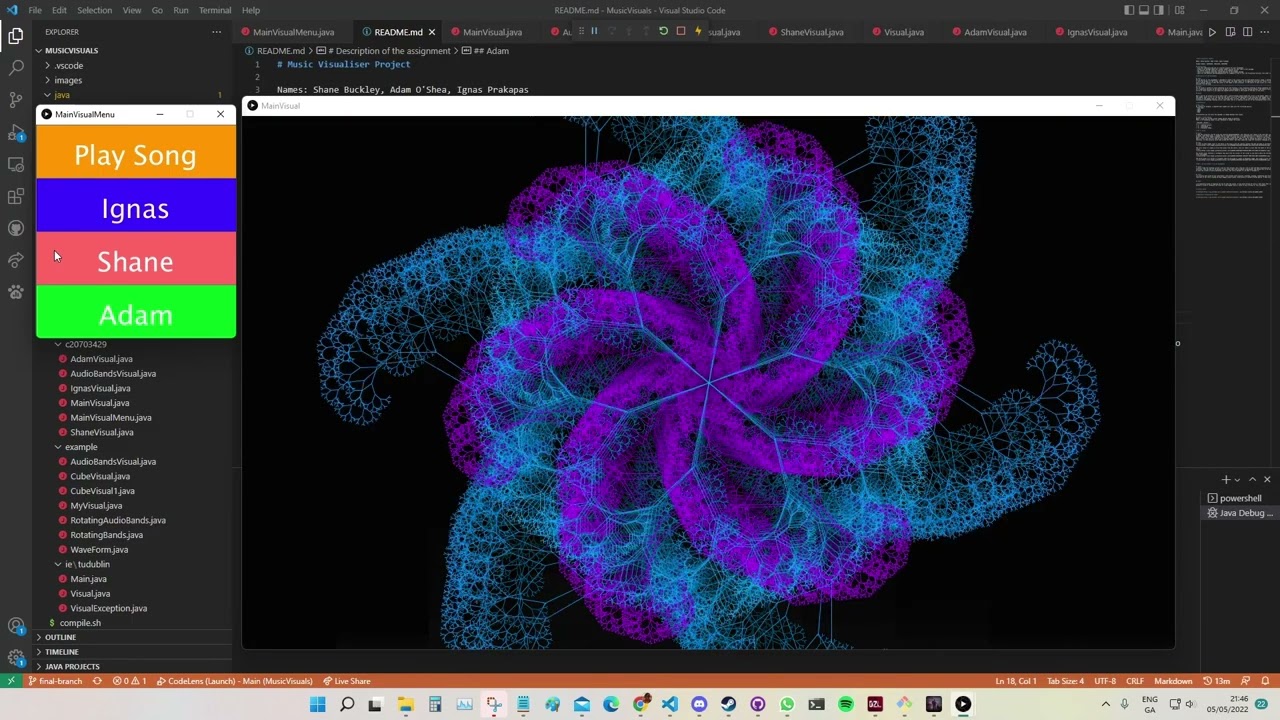Toggle the primary side bar layout
The height and width of the screenshot is (720, 1280).
click(1128, 10)
